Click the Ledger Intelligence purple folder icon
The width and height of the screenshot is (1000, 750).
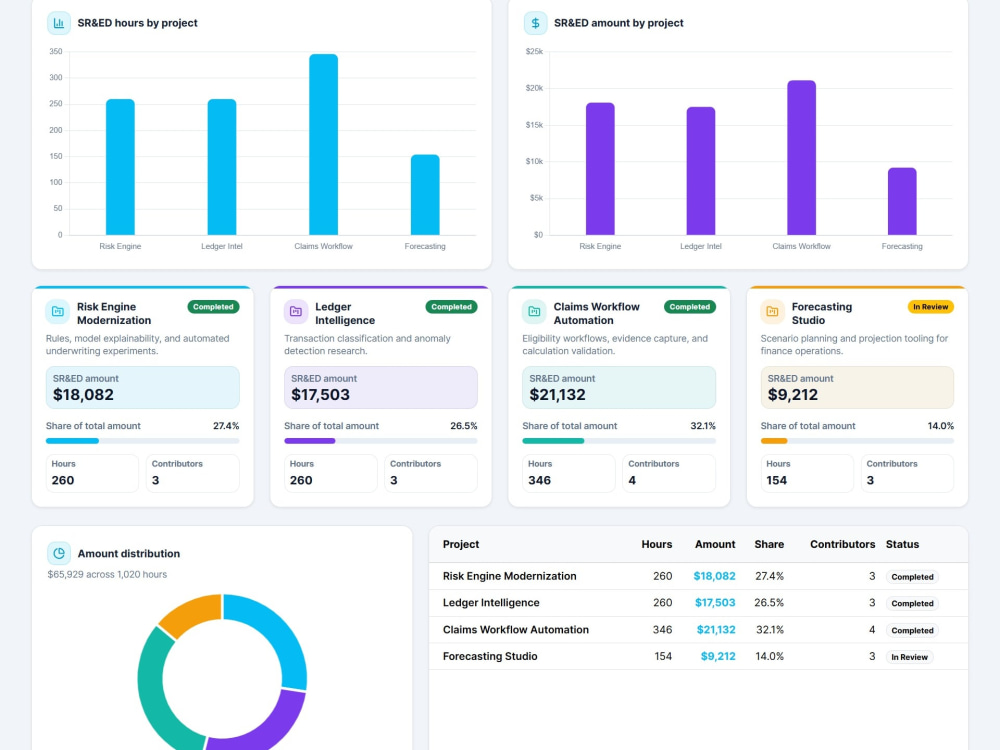coord(296,311)
